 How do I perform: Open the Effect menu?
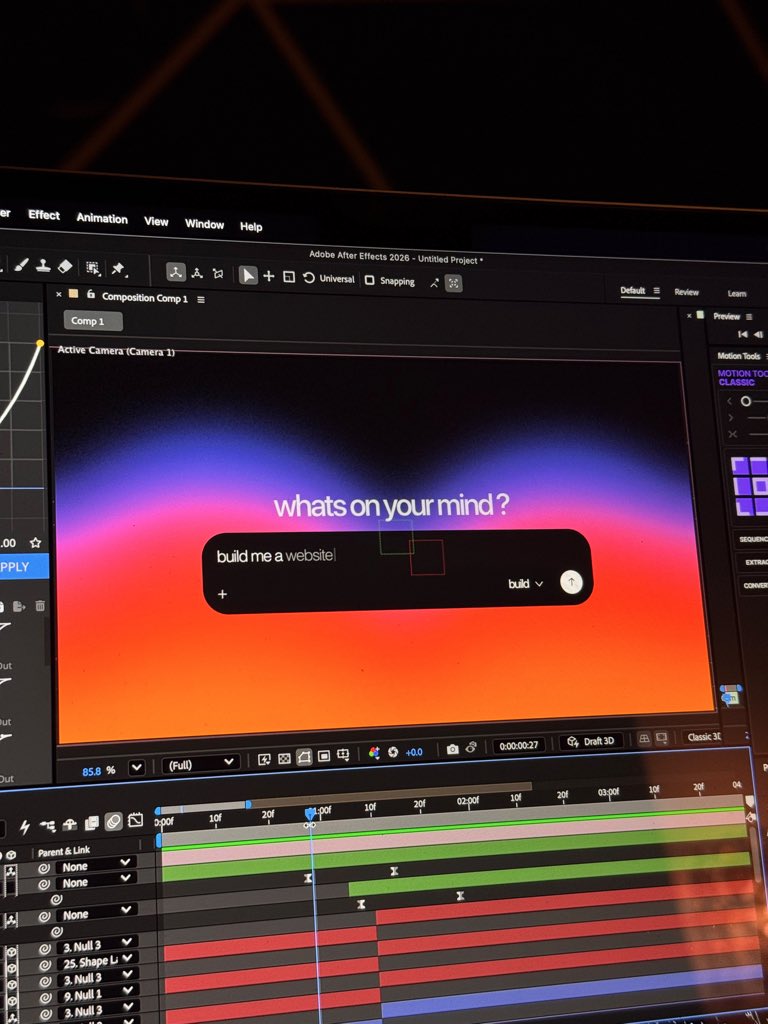pos(44,215)
